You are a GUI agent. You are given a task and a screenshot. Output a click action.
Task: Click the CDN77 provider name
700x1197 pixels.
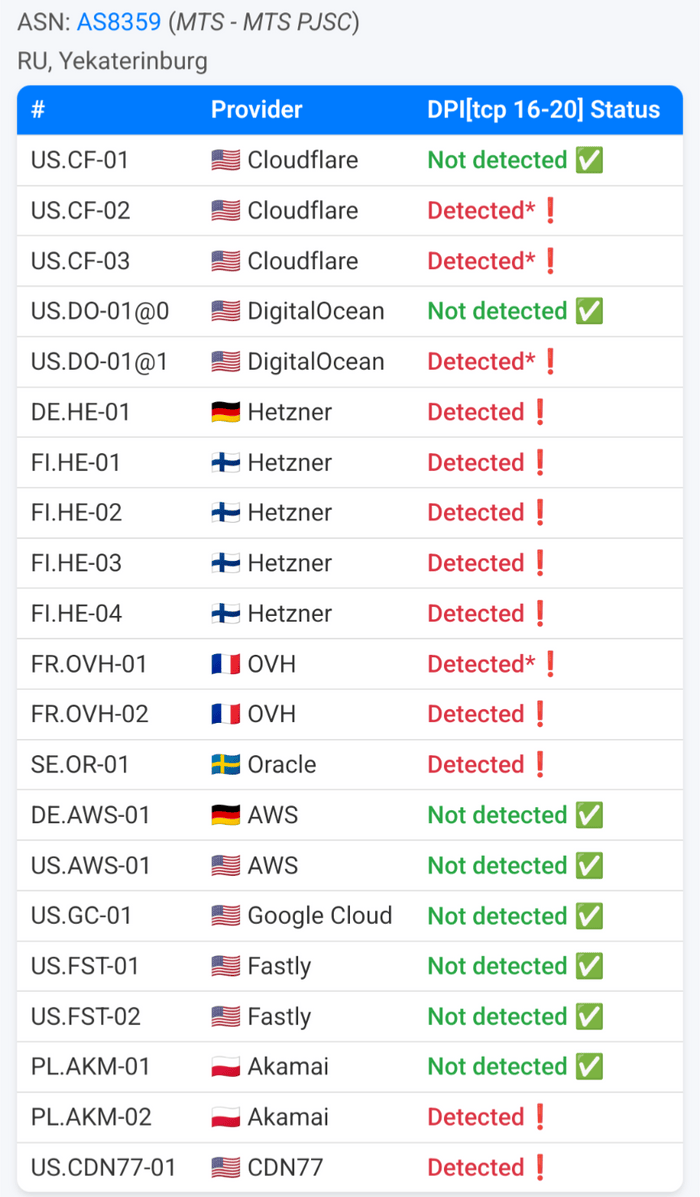pyautogui.click(x=285, y=1167)
